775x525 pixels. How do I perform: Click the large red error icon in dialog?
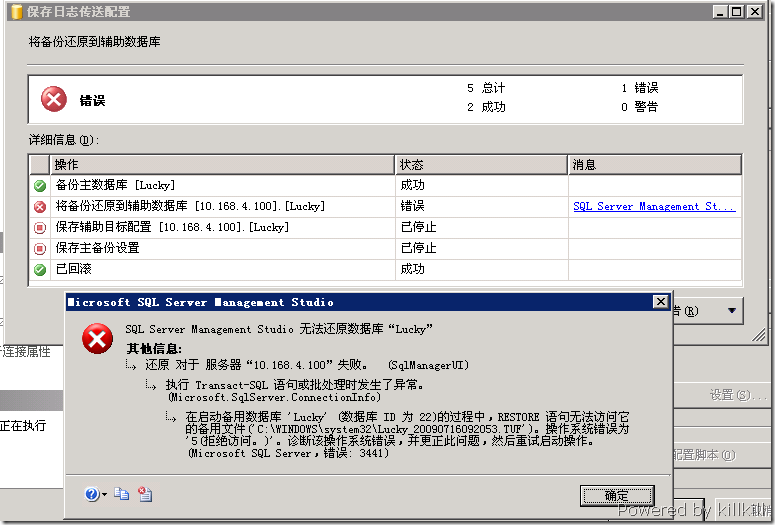97,339
